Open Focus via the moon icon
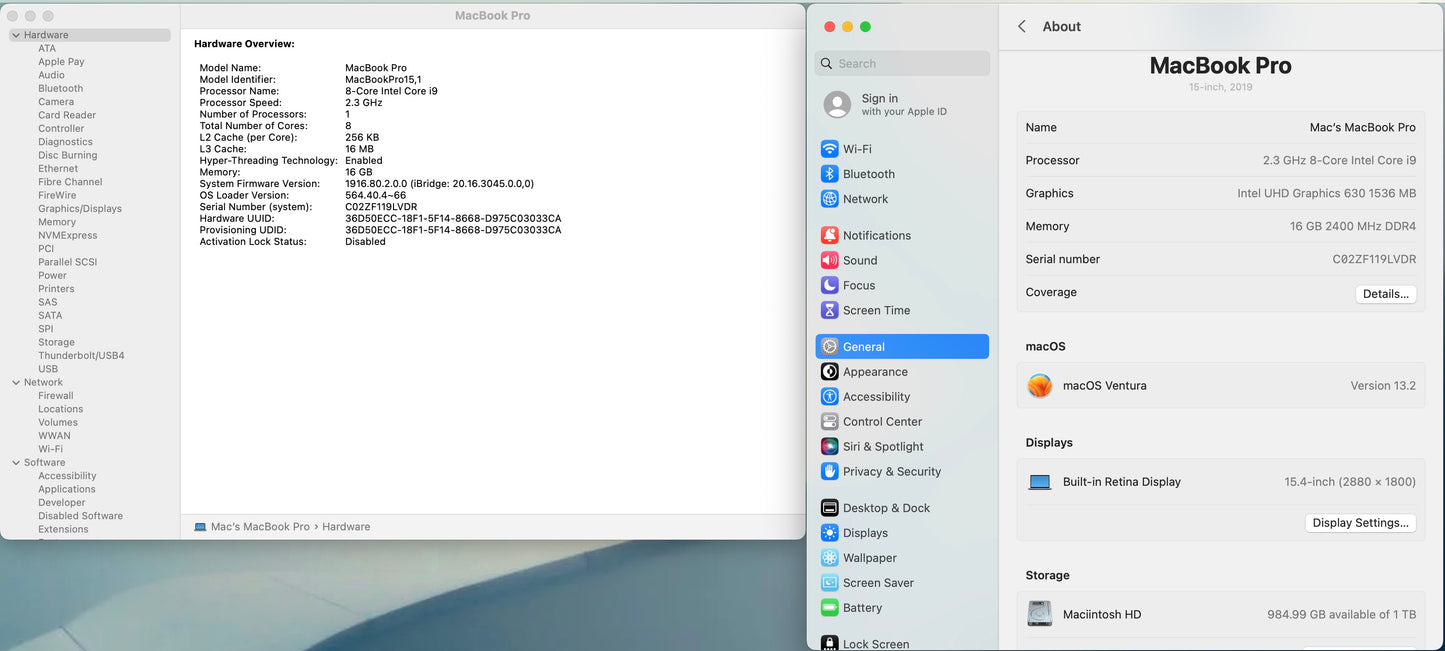Viewport: 1445px width, 651px height. pos(829,286)
